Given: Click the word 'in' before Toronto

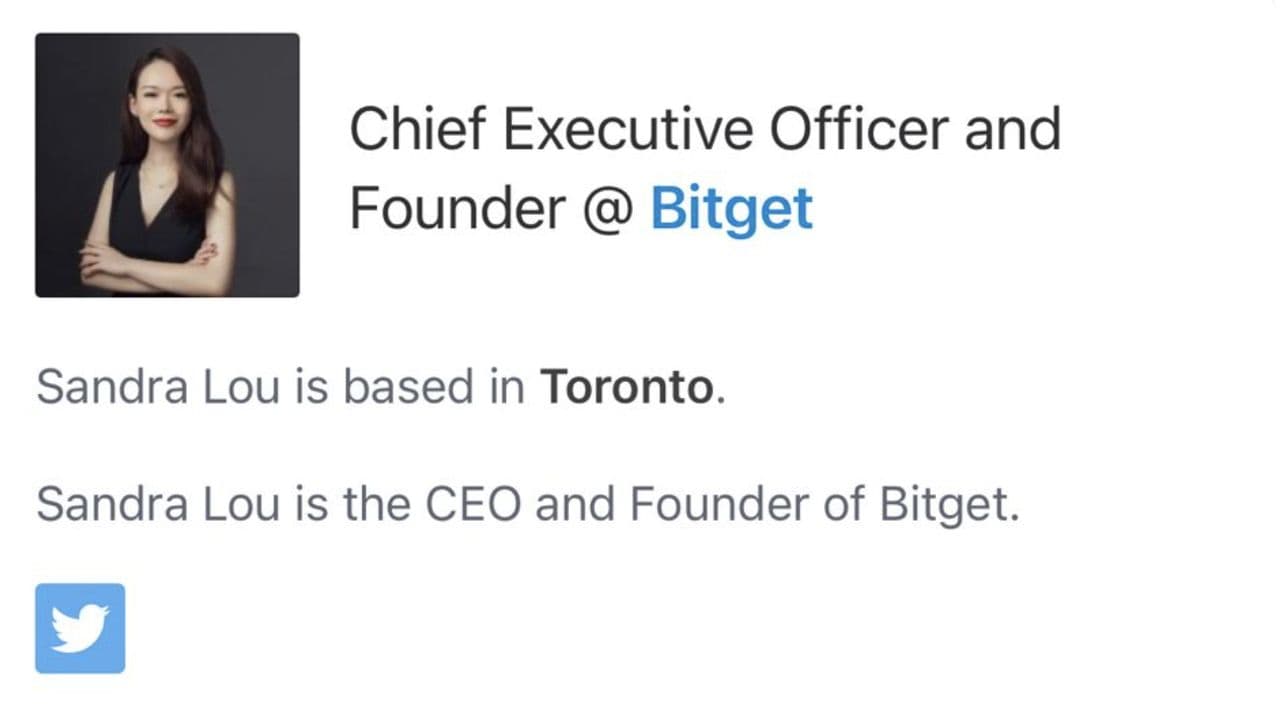Looking at the screenshot, I should click(x=507, y=387).
